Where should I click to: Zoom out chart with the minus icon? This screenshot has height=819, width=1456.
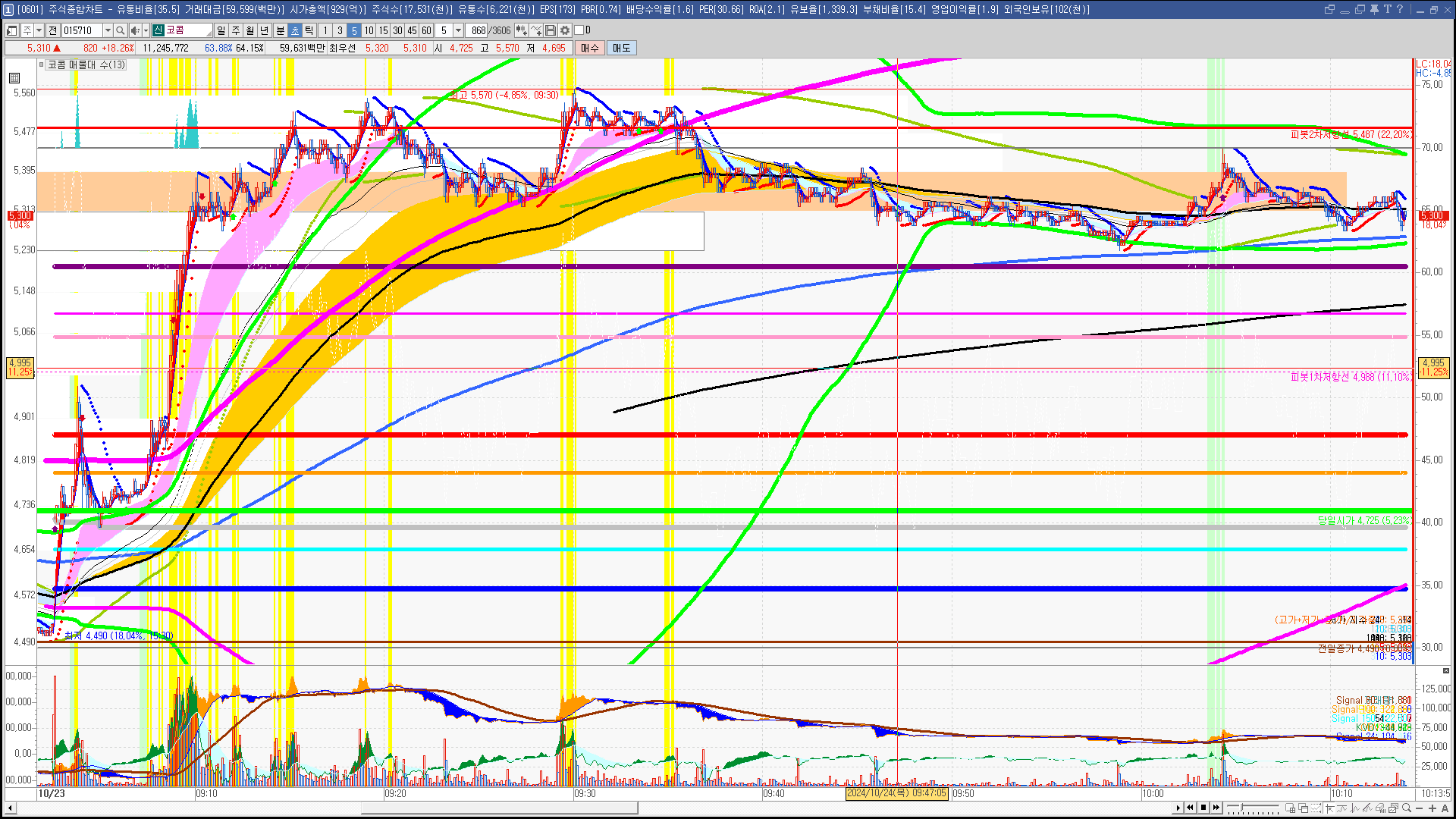click(x=1420, y=808)
